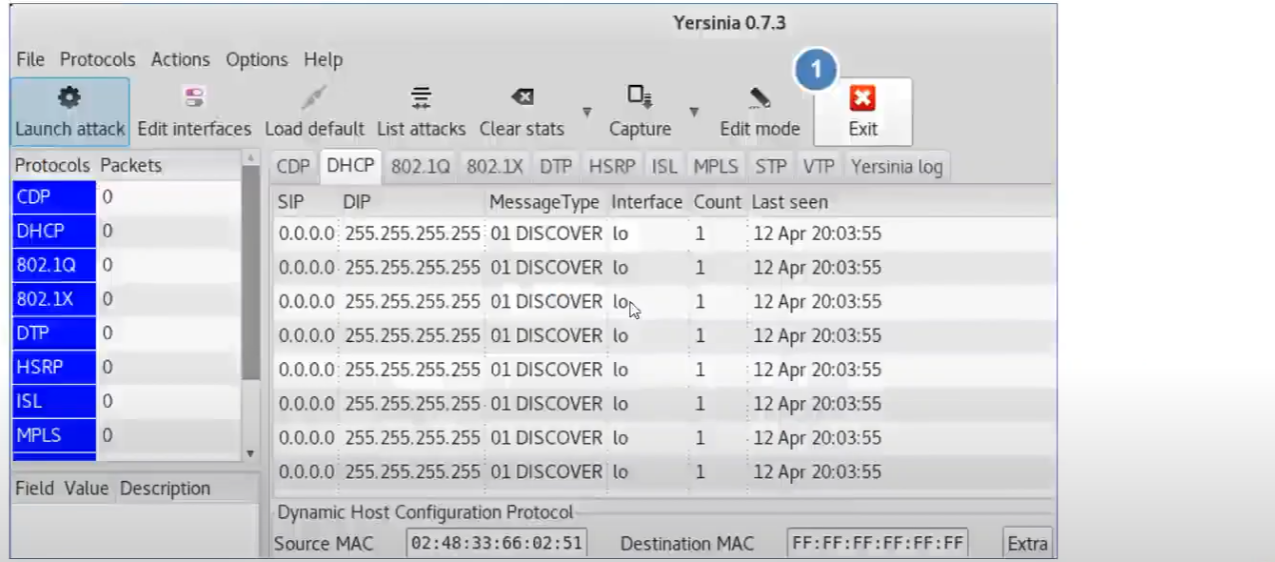Open the File menu
1275x562 pixels.
click(30, 60)
